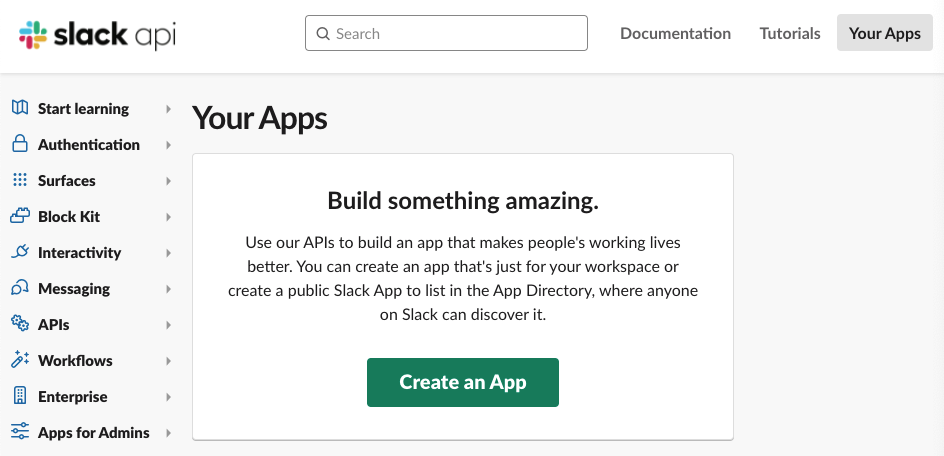Click the Slack API logo
This screenshot has width=944, height=456.
97,34
